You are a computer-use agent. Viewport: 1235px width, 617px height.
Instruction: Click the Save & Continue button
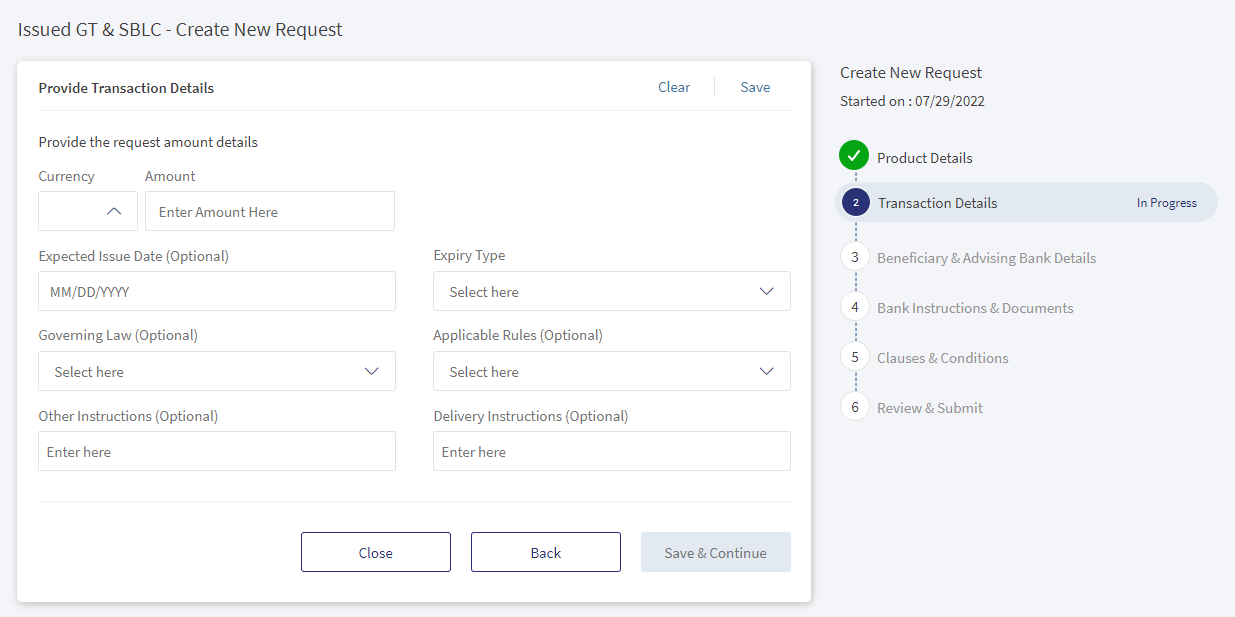(x=716, y=552)
